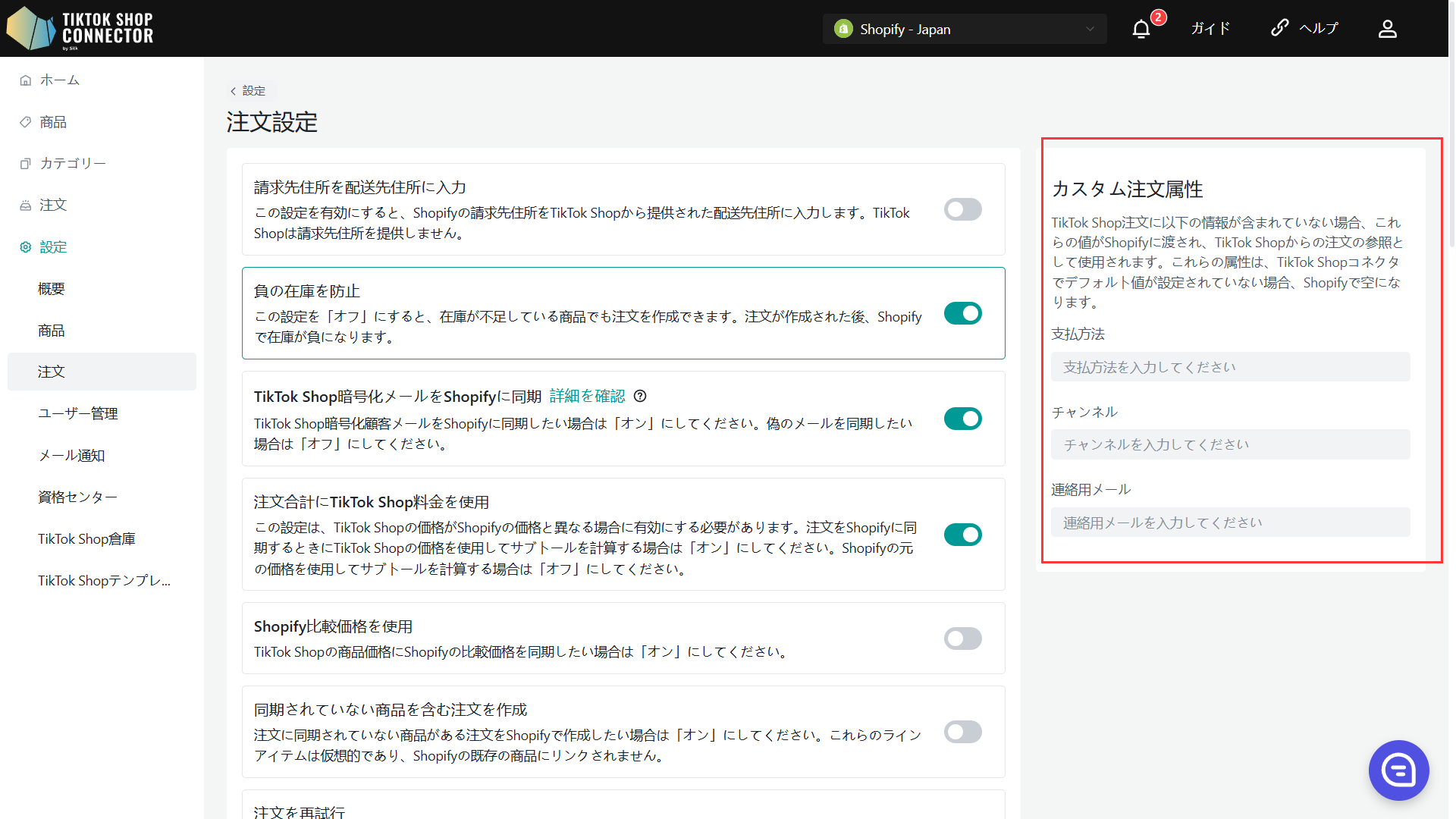
Task: Click the product tag icon in sidebar
Action: point(26,122)
